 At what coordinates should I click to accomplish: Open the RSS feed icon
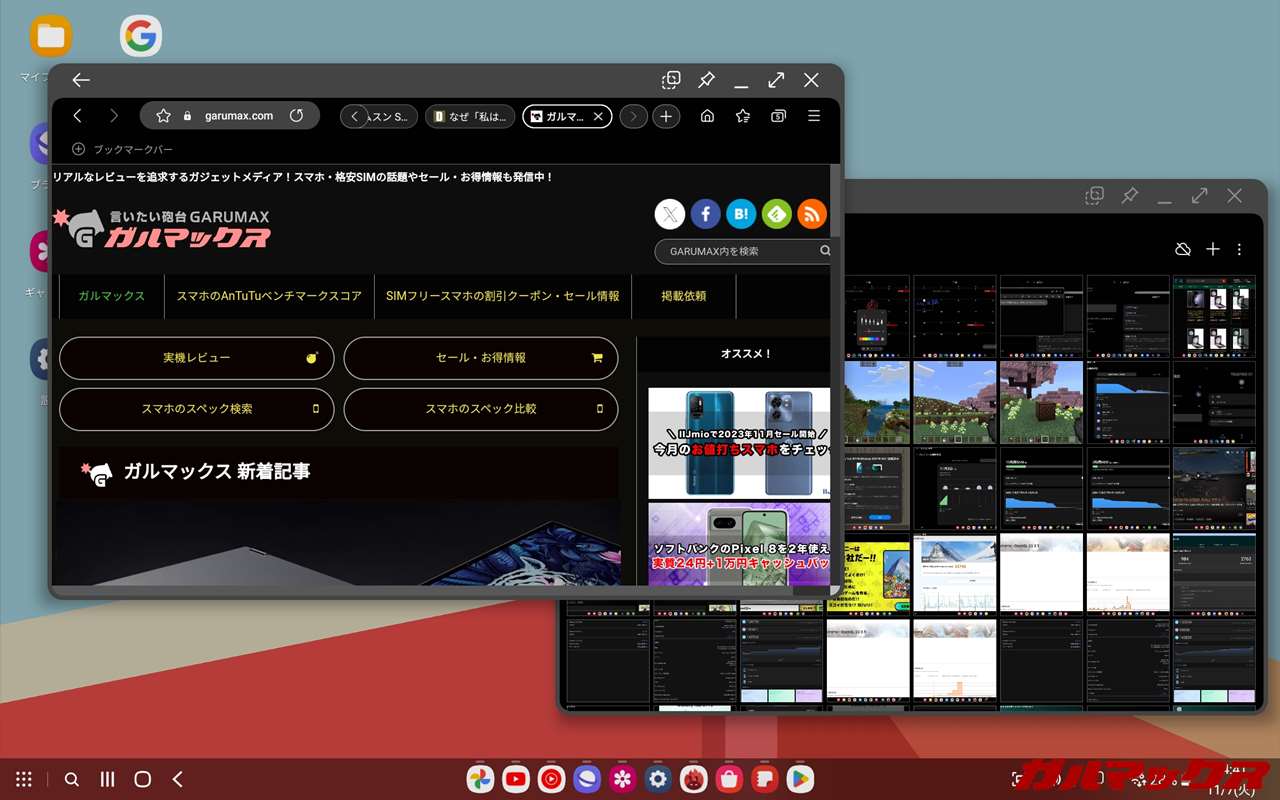click(812, 213)
